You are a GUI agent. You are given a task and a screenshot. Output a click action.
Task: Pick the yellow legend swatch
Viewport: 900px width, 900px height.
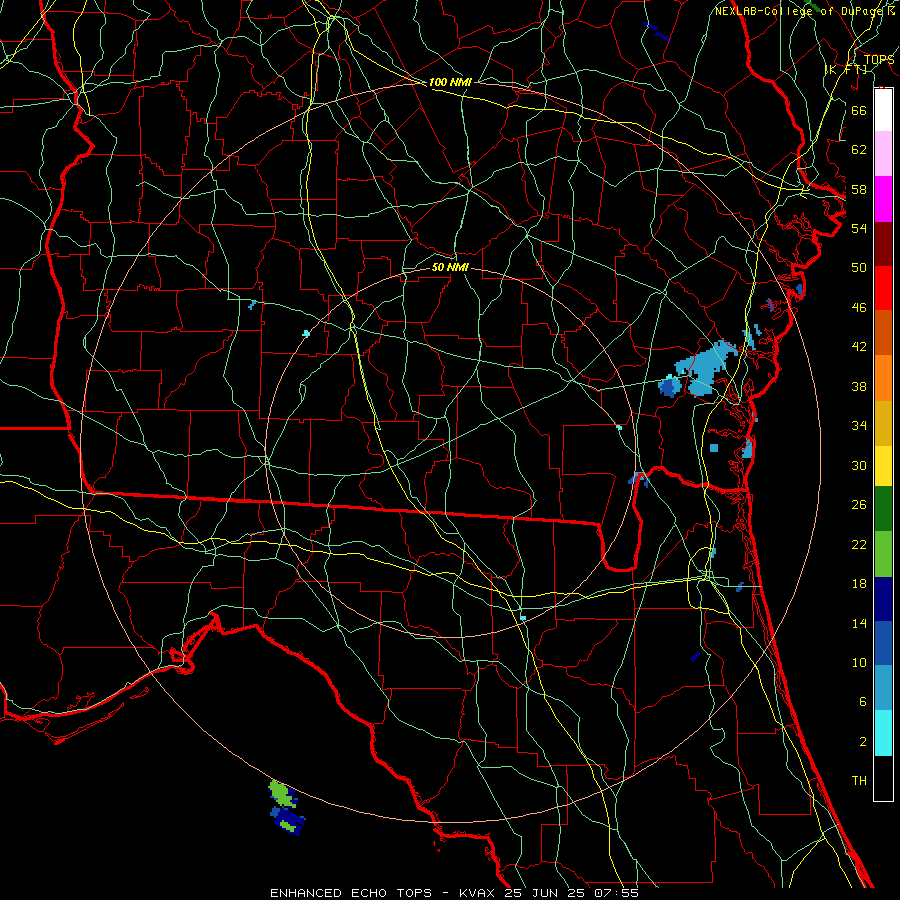pos(883,465)
